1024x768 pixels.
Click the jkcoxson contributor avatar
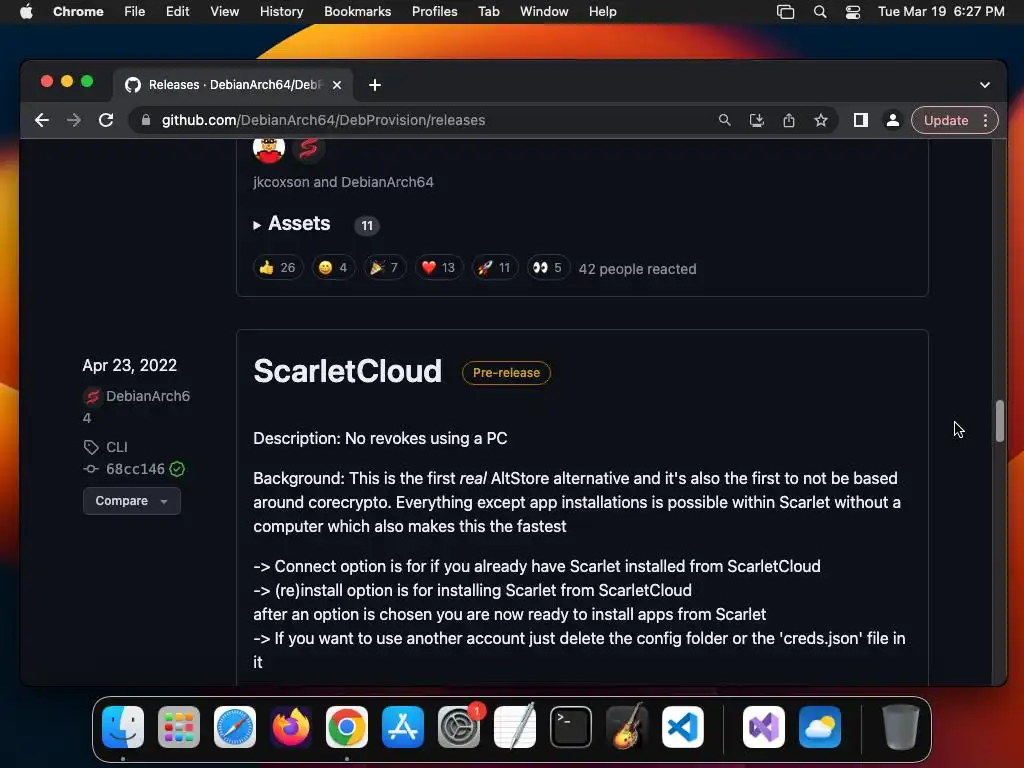point(269,149)
